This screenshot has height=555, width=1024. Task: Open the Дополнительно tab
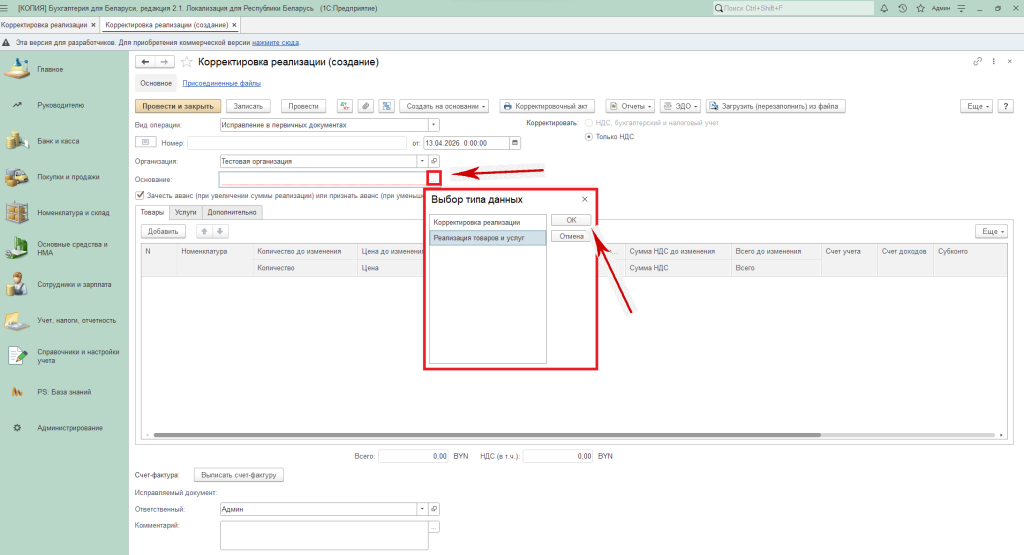click(x=233, y=212)
